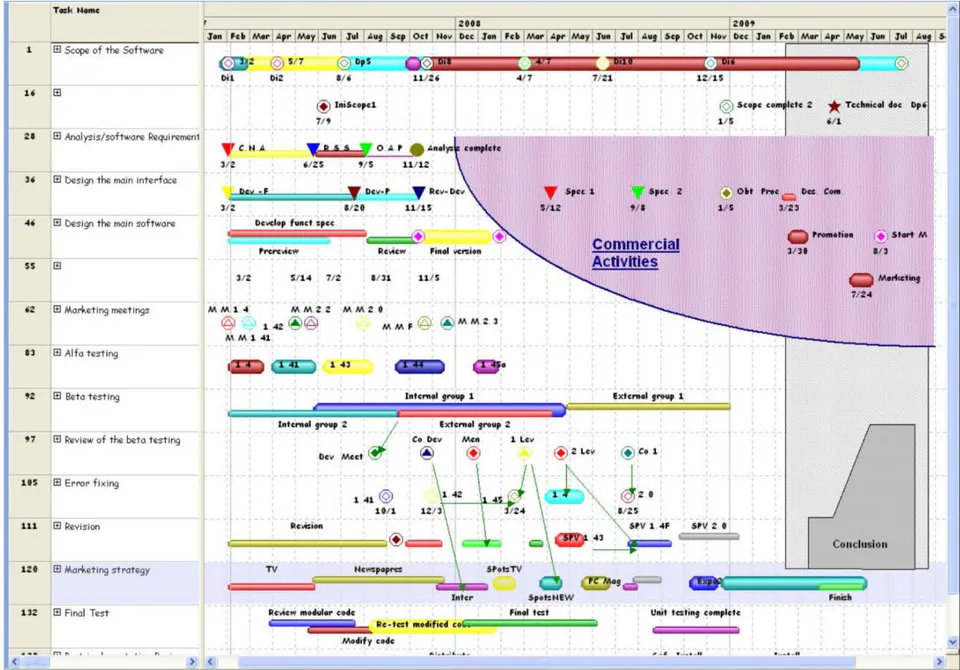Click the task list scrollbar left arrow
The image size is (960, 670).
pyautogui.click(x=15, y=662)
